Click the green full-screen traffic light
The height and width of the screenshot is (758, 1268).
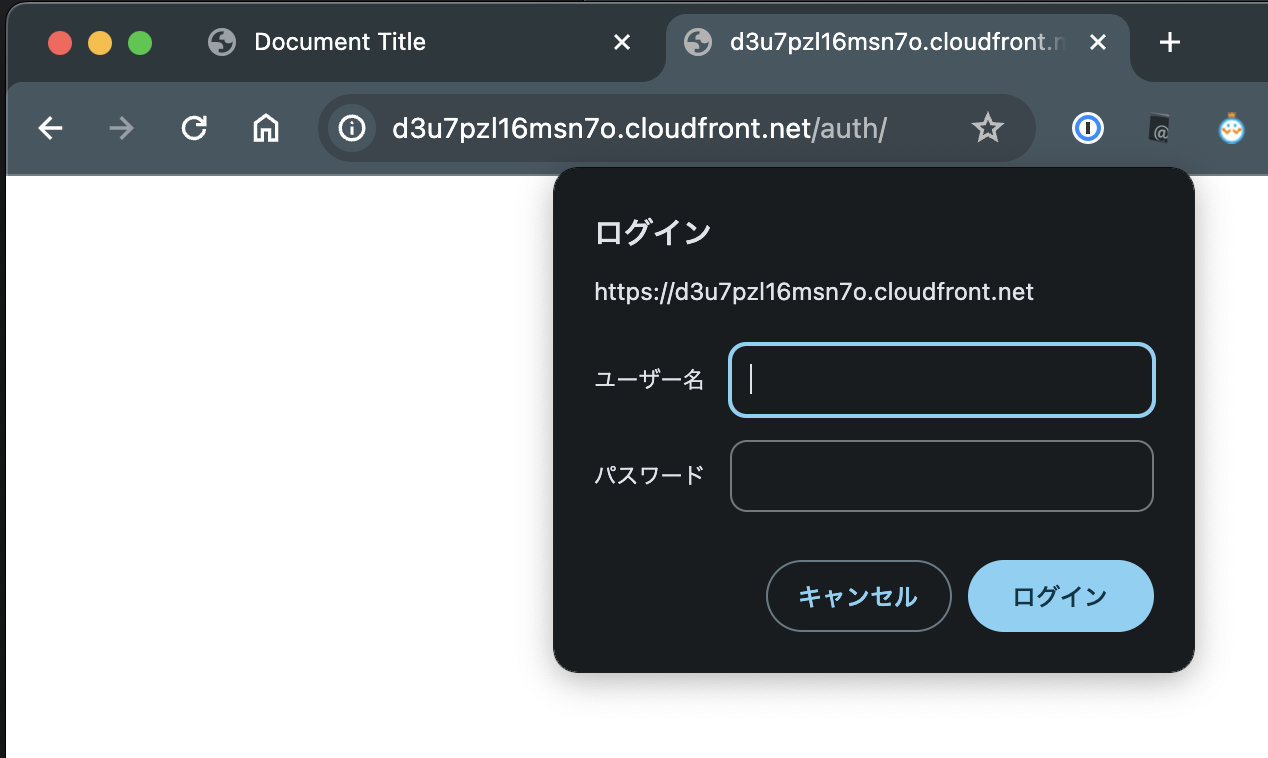[x=140, y=43]
